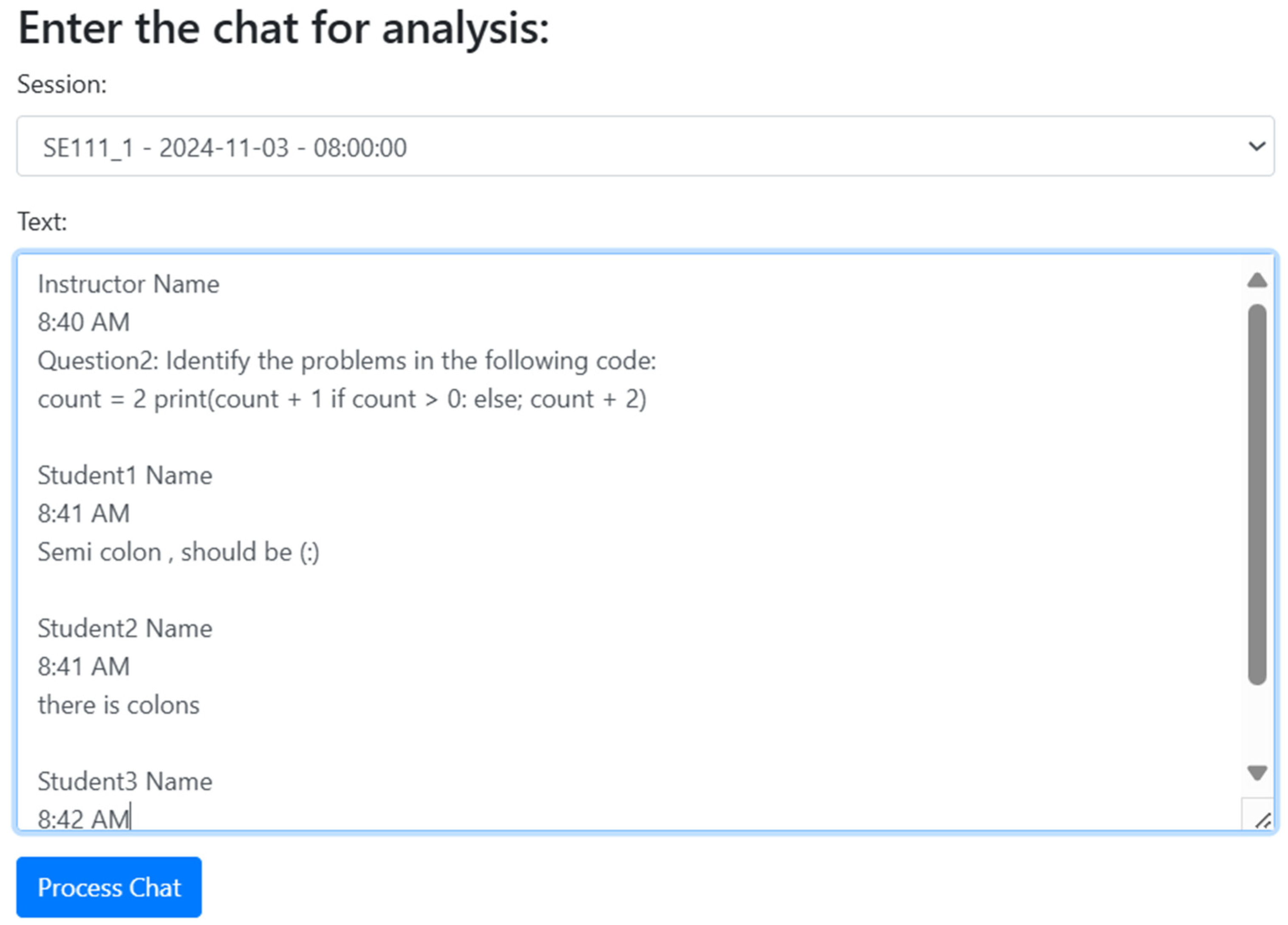The width and height of the screenshot is (1288, 925).
Task: Click the "Enter the chat for analysis:" heading
Action: pyautogui.click(x=283, y=28)
